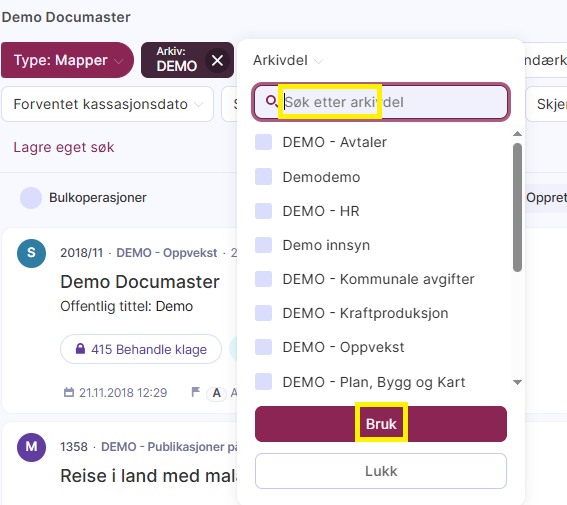Select the DEMO - Kraftproduksjon checkbox
The image size is (567, 505).
pos(263,313)
